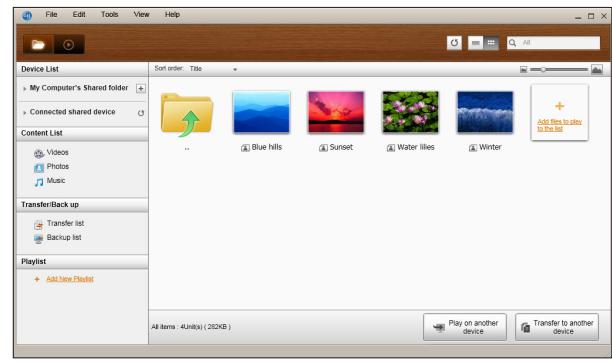Refresh the connected shared devices
Image resolution: width=612 pixels, height=362 pixels.
pos(141,113)
